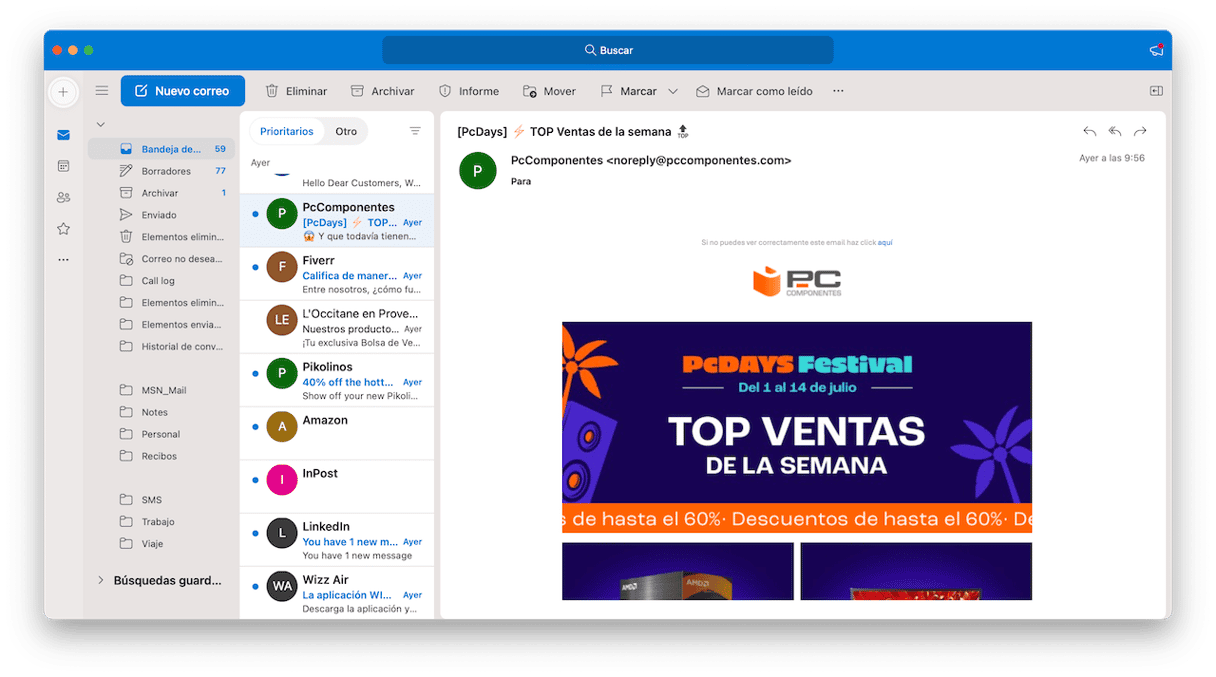Open the LinkedIn email
The height and width of the screenshot is (677, 1216).
pyautogui.click(x=337, y=539)
